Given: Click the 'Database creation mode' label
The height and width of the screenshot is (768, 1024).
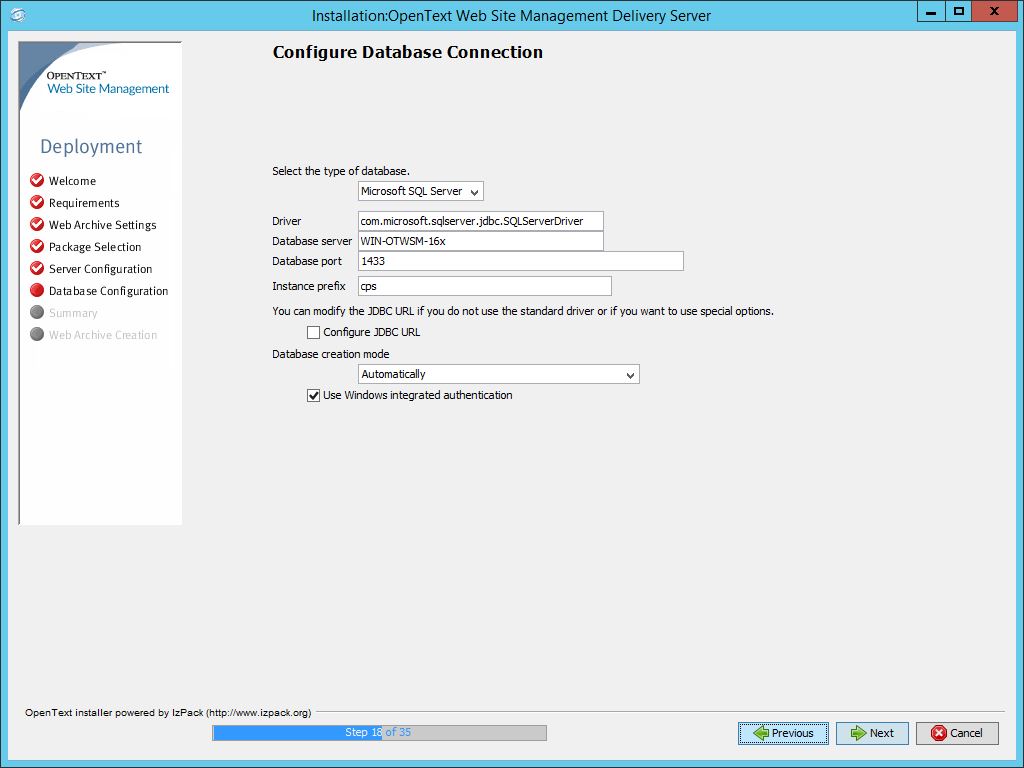Looking at the screenshot, I should click(330, 354).
